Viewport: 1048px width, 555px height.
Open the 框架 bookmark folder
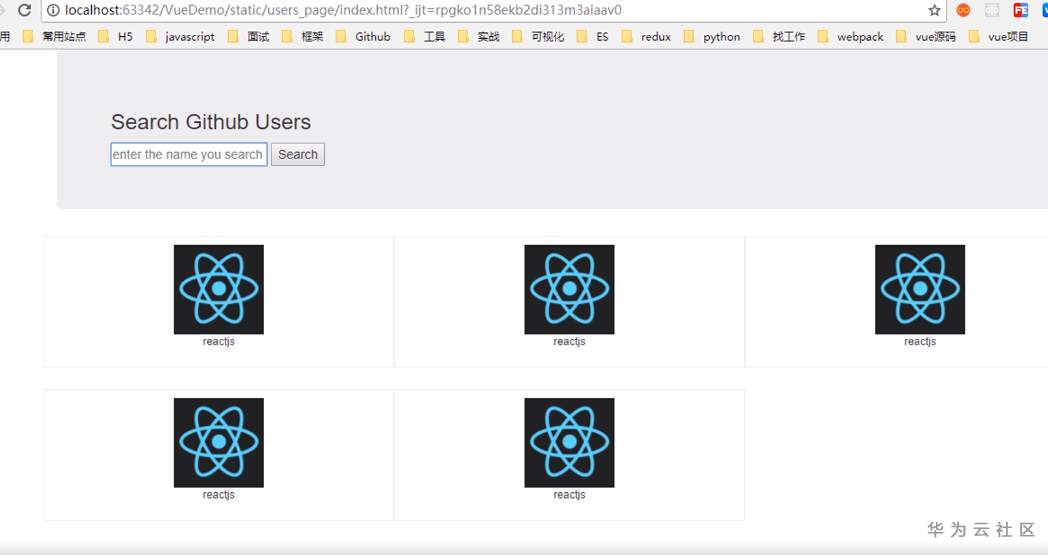303,37
